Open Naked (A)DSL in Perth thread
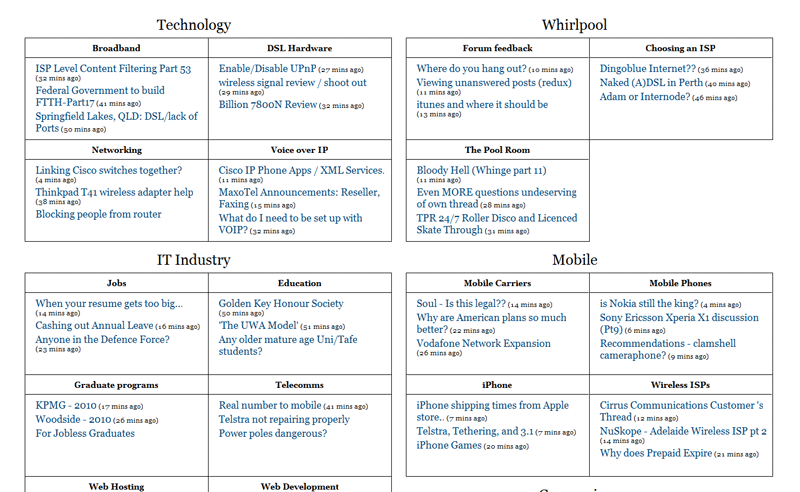 point(648,83)
